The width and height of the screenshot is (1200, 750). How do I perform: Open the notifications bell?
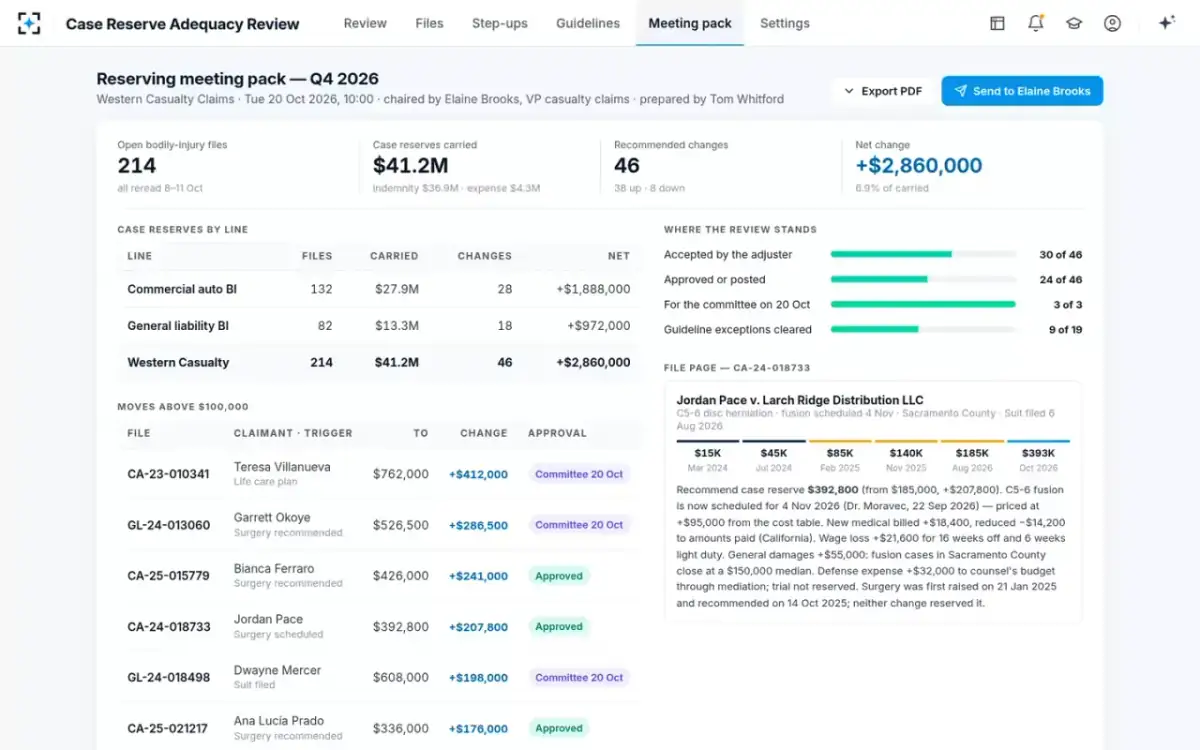(x=1036, y=23)
